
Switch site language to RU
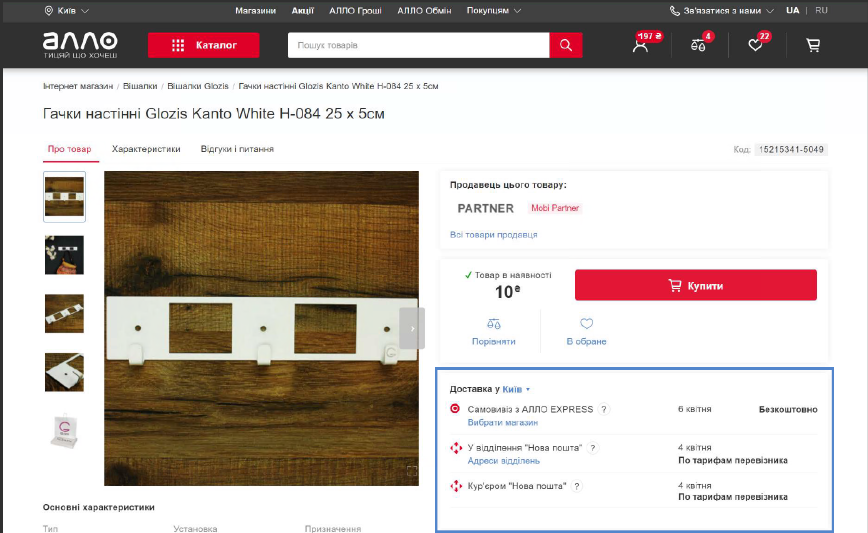(x=821, y=10)
